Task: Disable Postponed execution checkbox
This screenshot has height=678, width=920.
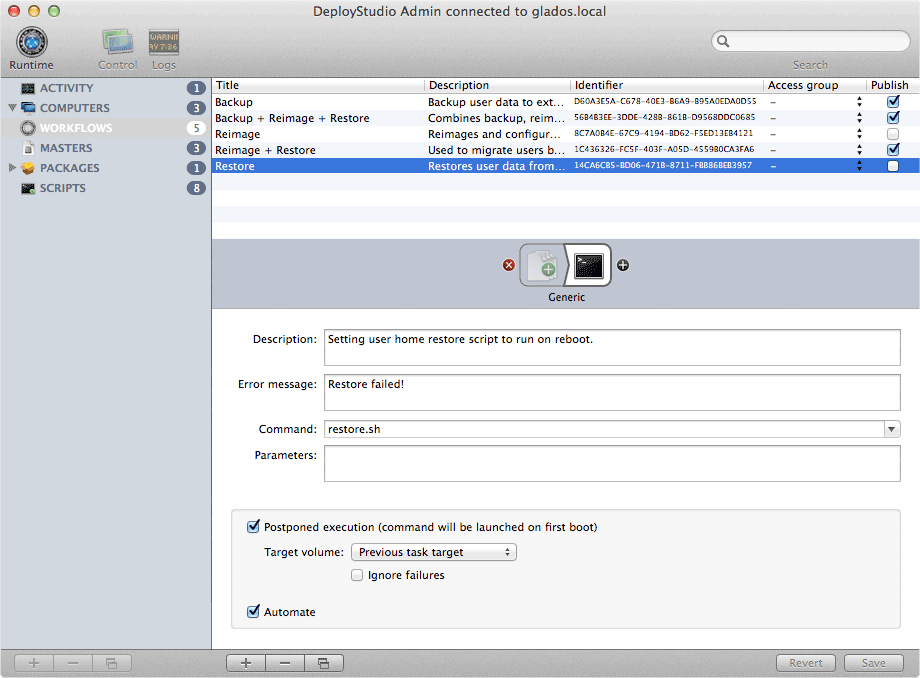Action: [253, 527]
